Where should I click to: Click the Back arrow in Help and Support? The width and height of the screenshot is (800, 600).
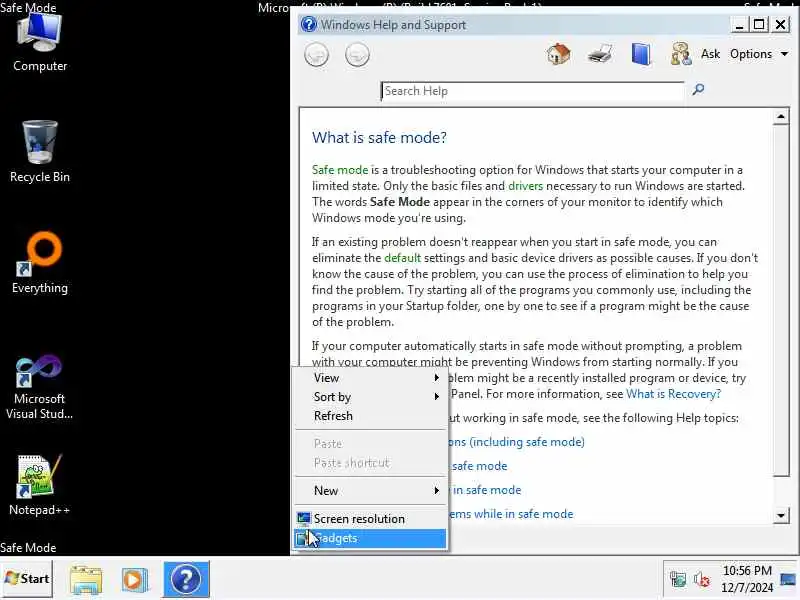point(316,55)
